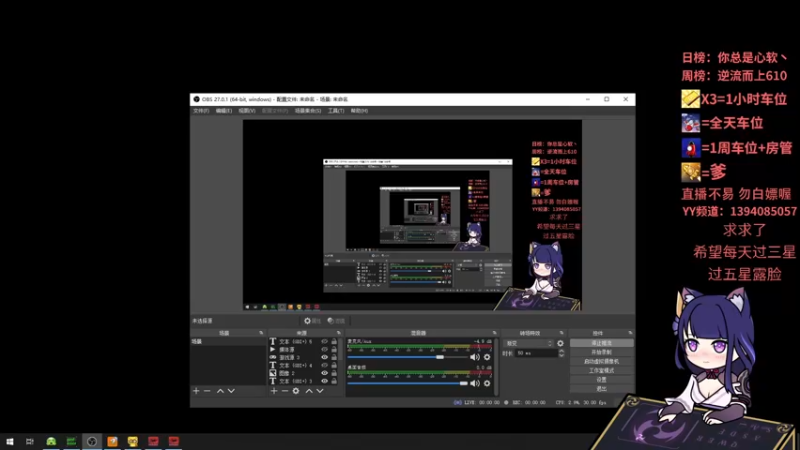Screen dimensions: 800x450
Task: Open 桌面音频 audio settings gear
Action: tap(487, 383)
